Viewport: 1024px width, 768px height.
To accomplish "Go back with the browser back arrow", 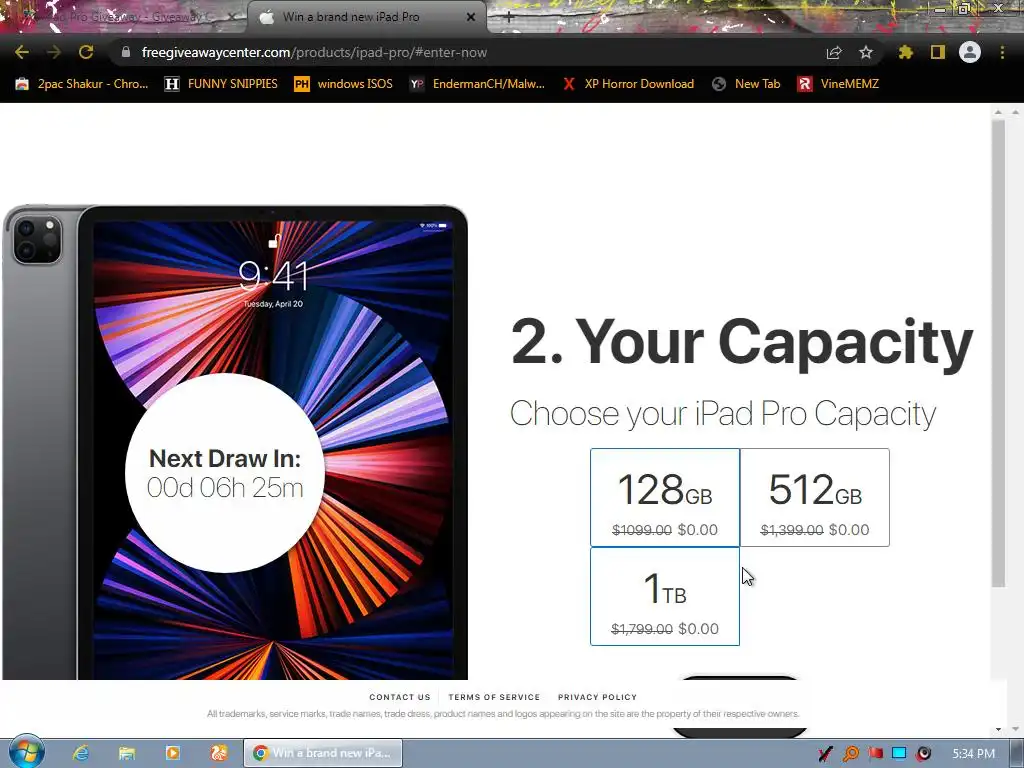I will 22,52.
